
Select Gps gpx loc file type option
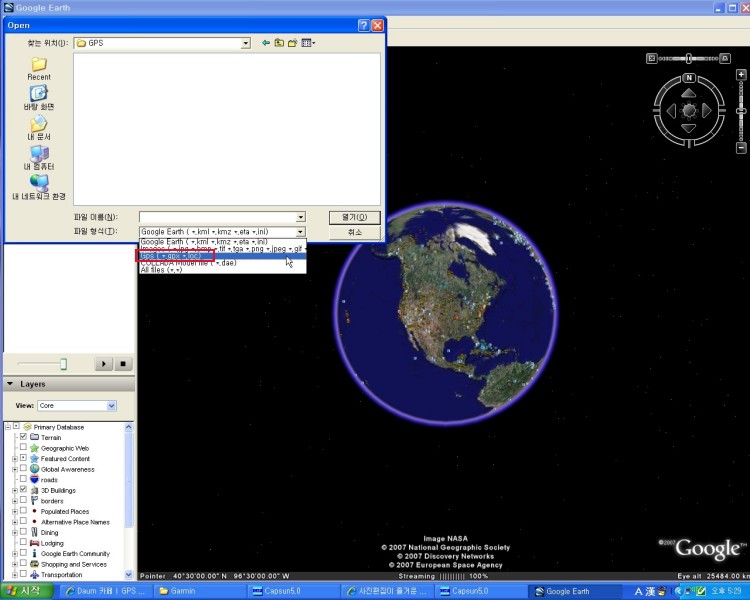(x=222, y=256)
